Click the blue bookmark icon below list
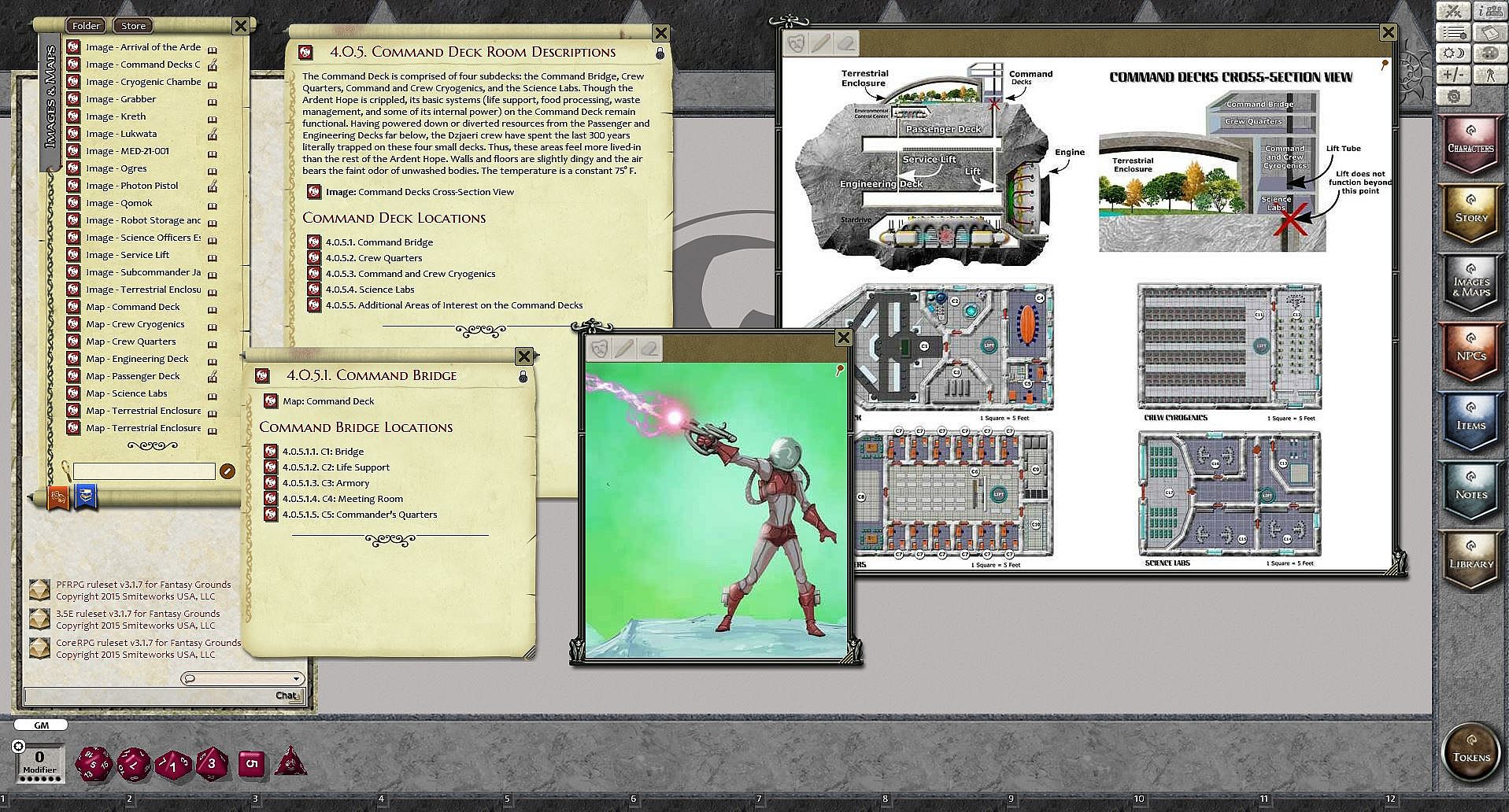 click(x=85, y=496)
